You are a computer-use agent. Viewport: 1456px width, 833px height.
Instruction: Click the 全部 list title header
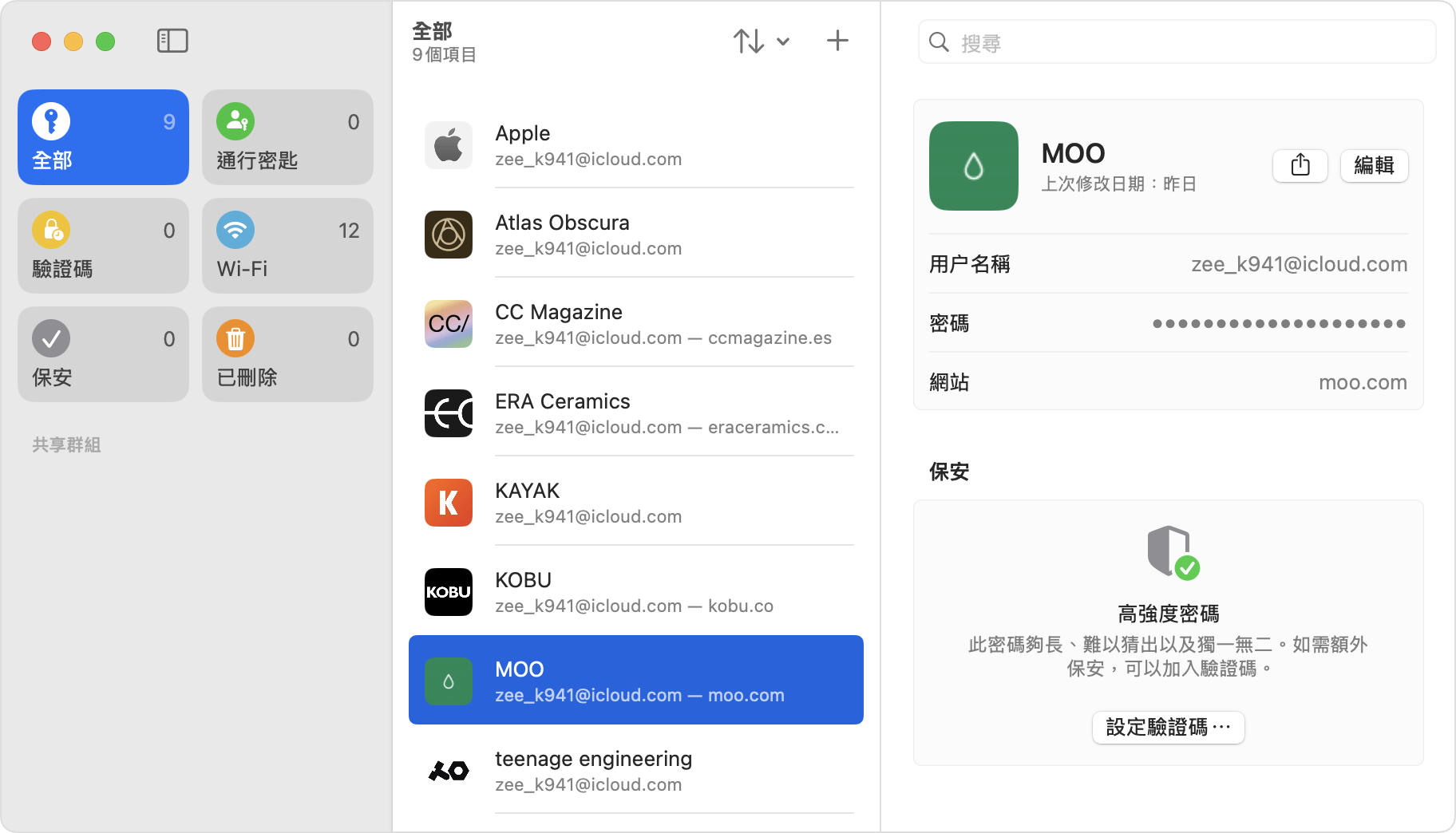pyautogui.click(x=432, y=31)
